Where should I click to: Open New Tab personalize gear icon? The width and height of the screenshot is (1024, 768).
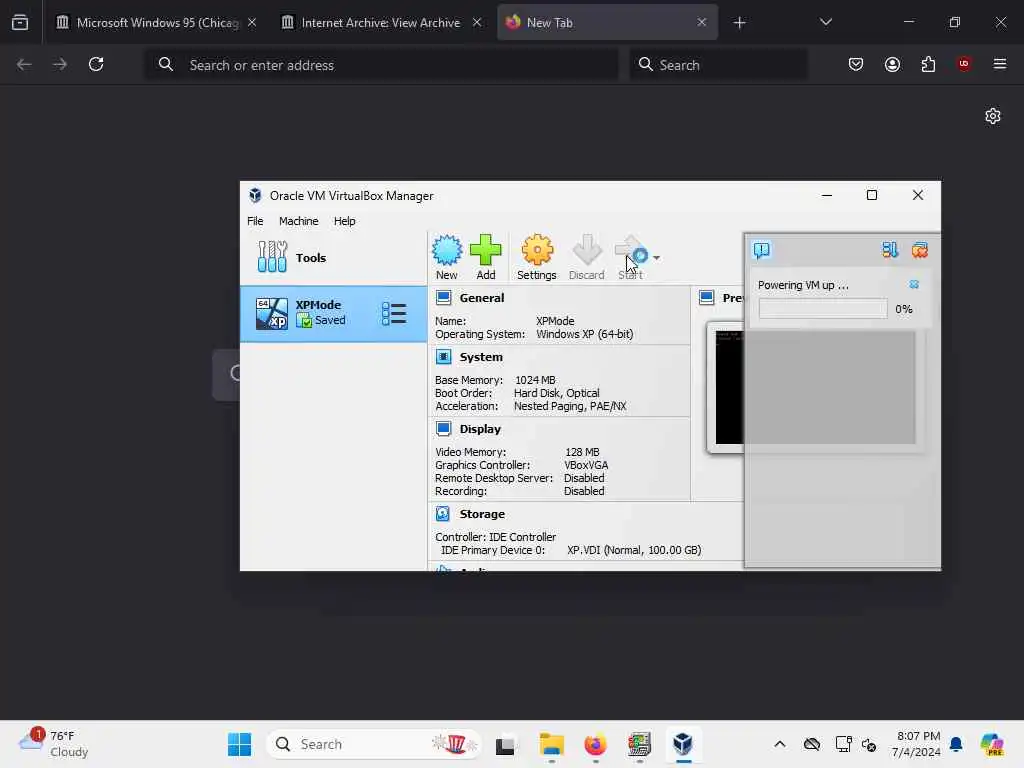(993, 116)
